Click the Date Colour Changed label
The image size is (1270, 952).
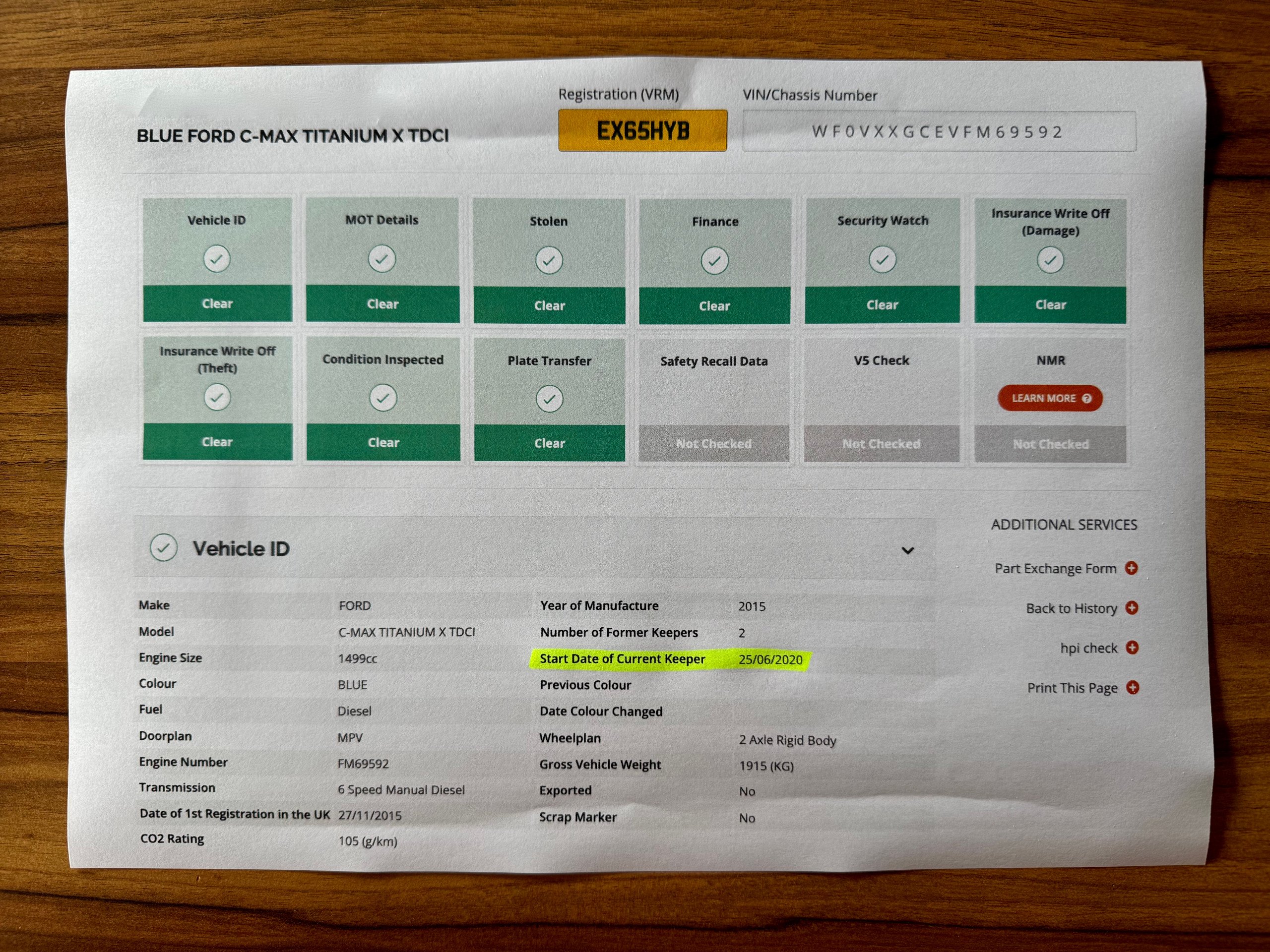click(x=601, y=712)
